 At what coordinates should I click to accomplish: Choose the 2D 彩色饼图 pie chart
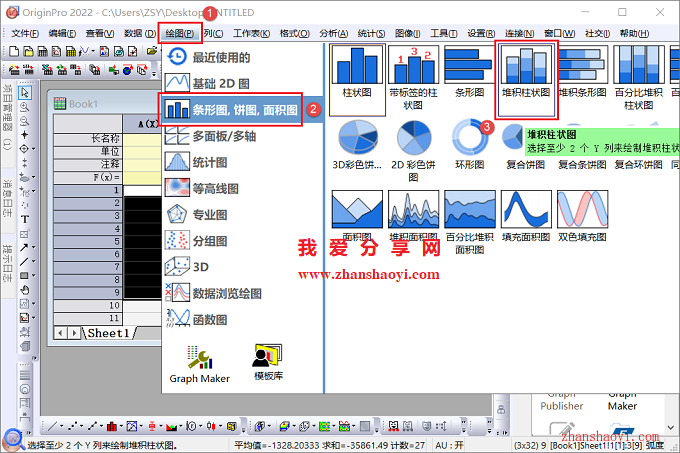(x=413, y=151)
